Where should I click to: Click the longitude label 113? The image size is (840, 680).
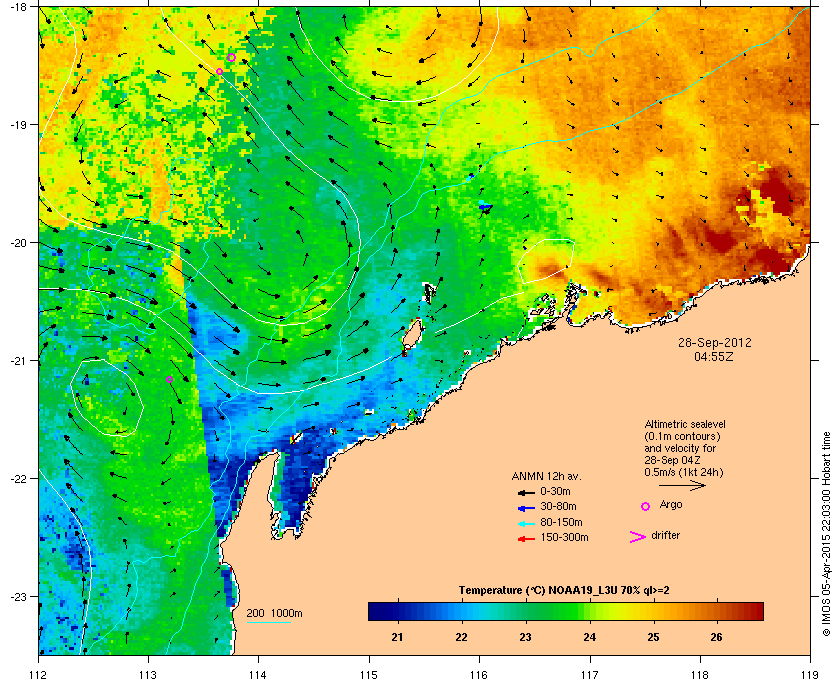[148, 674]
